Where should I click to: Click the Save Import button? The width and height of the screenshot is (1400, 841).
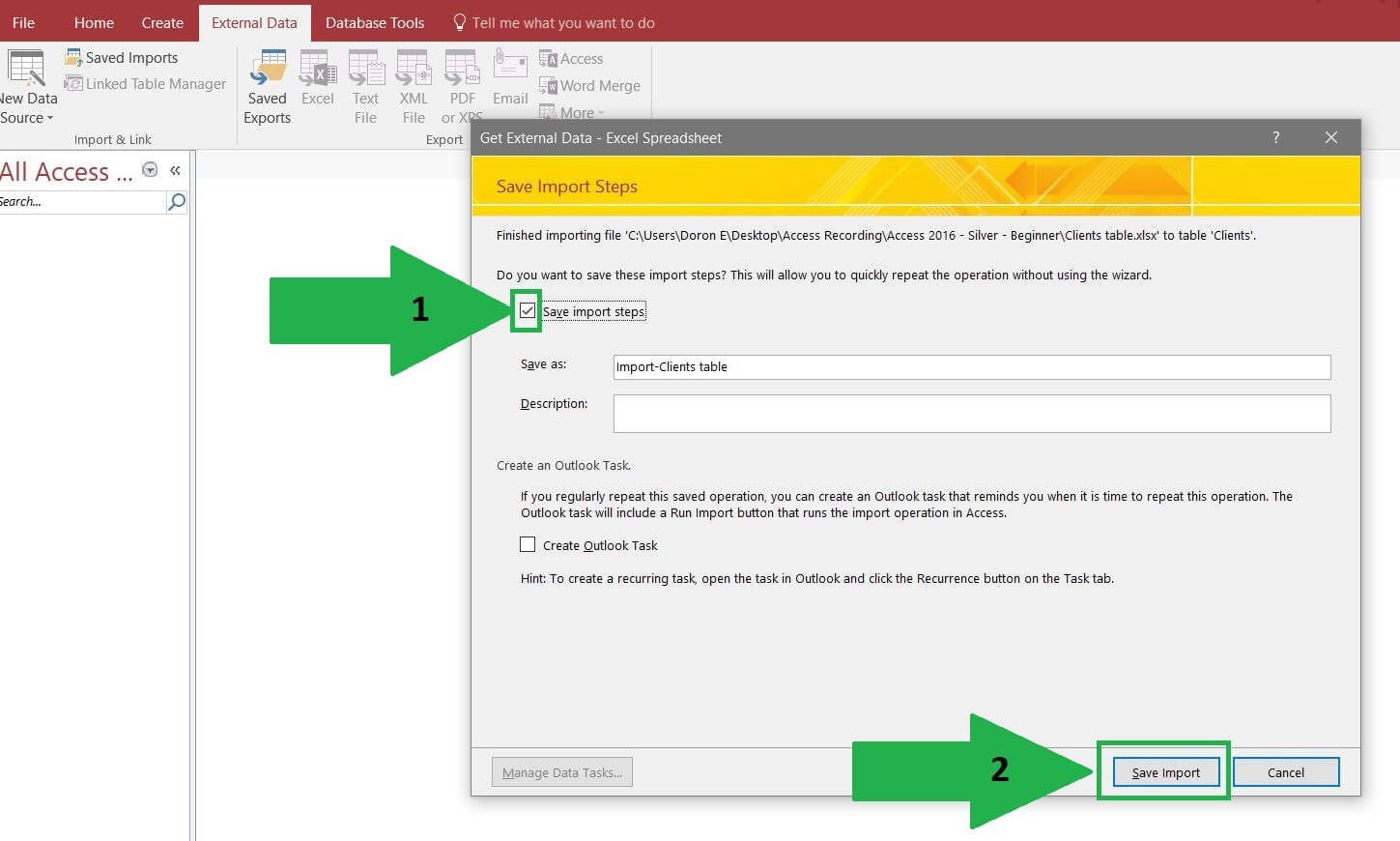1163,771
